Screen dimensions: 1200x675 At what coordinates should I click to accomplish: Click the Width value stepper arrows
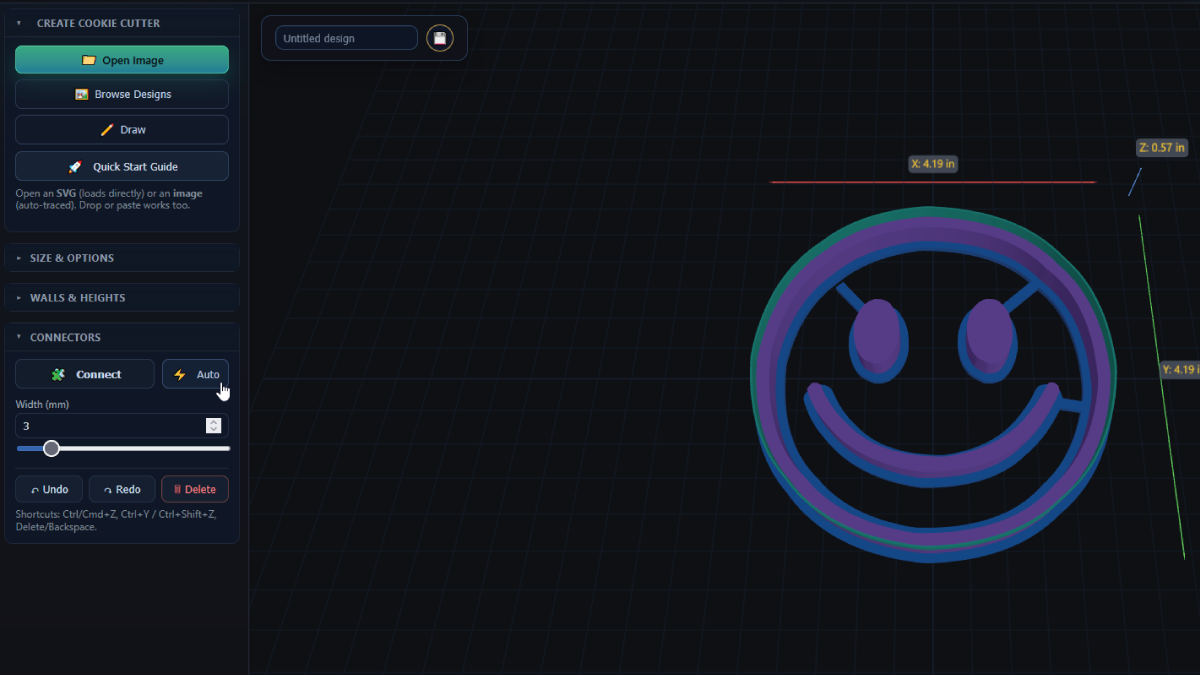pos(213,426)
